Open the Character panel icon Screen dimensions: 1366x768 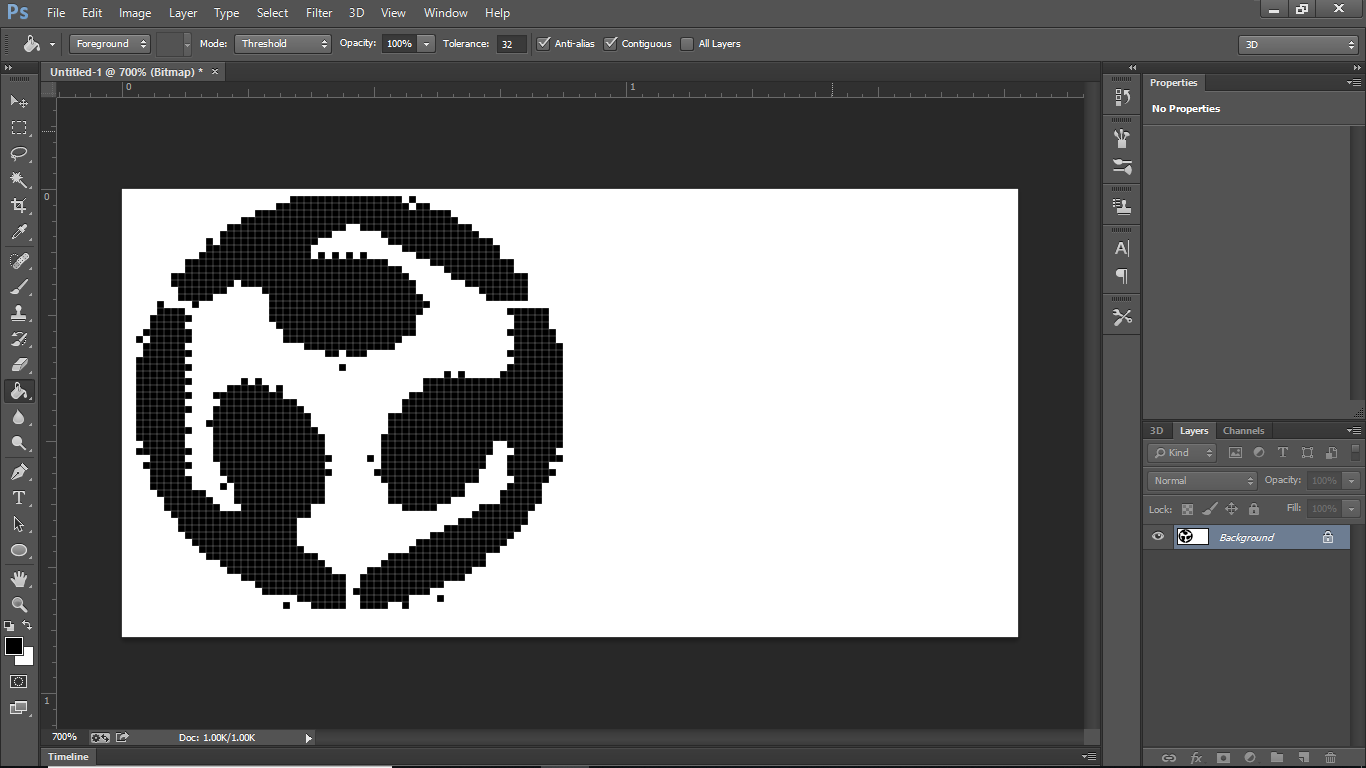click(x=1122, y=248)
